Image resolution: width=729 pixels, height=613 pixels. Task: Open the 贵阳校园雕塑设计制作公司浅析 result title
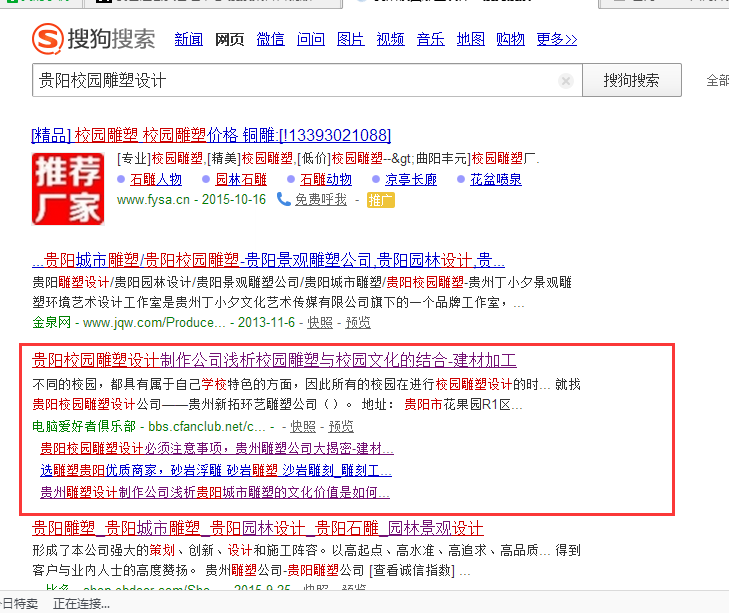tap(274, 360)
